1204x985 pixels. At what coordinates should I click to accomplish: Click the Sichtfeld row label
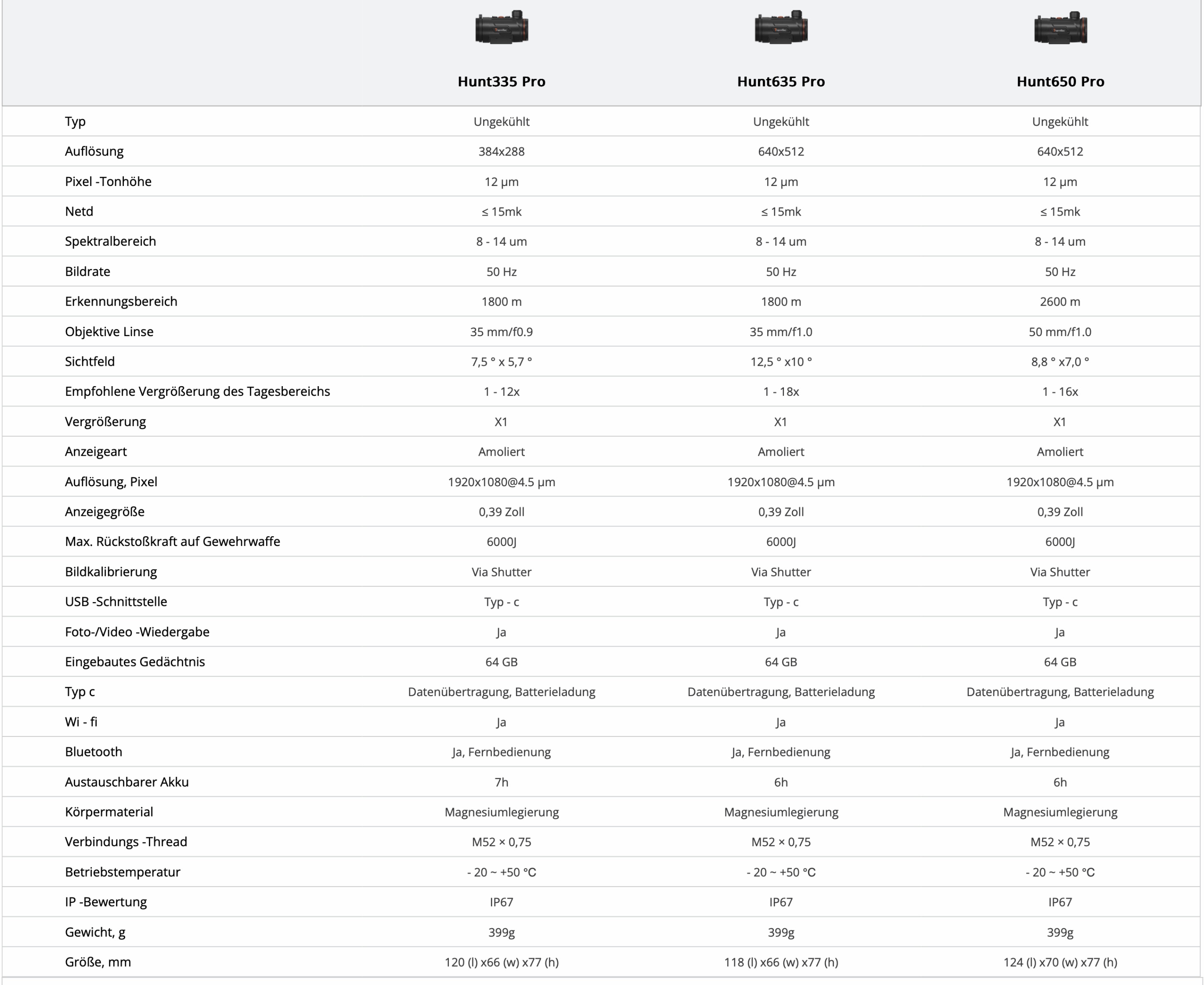tap(90, 362)
